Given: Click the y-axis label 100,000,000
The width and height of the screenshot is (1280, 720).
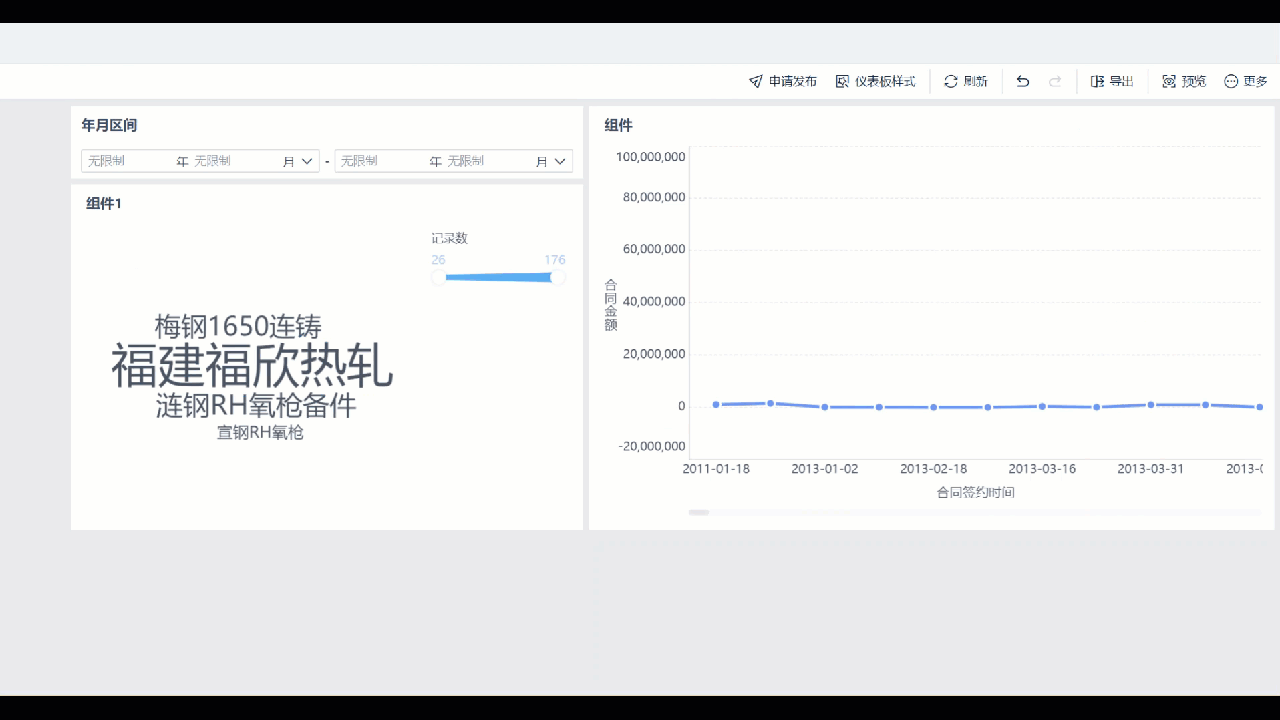Looking at the screenshot, I should [651, 157].
